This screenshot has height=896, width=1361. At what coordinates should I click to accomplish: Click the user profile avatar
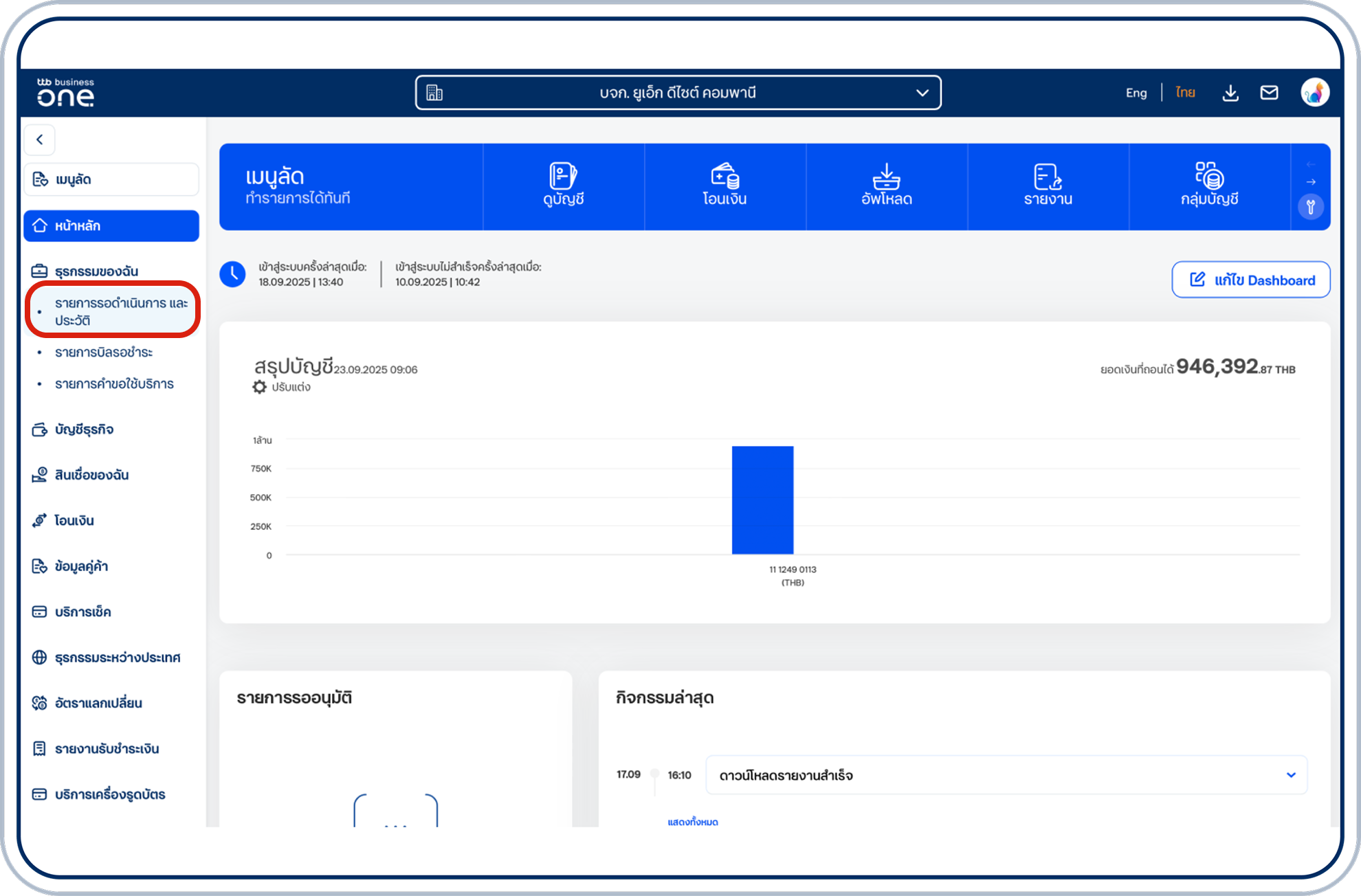(x=1314, y=93)
